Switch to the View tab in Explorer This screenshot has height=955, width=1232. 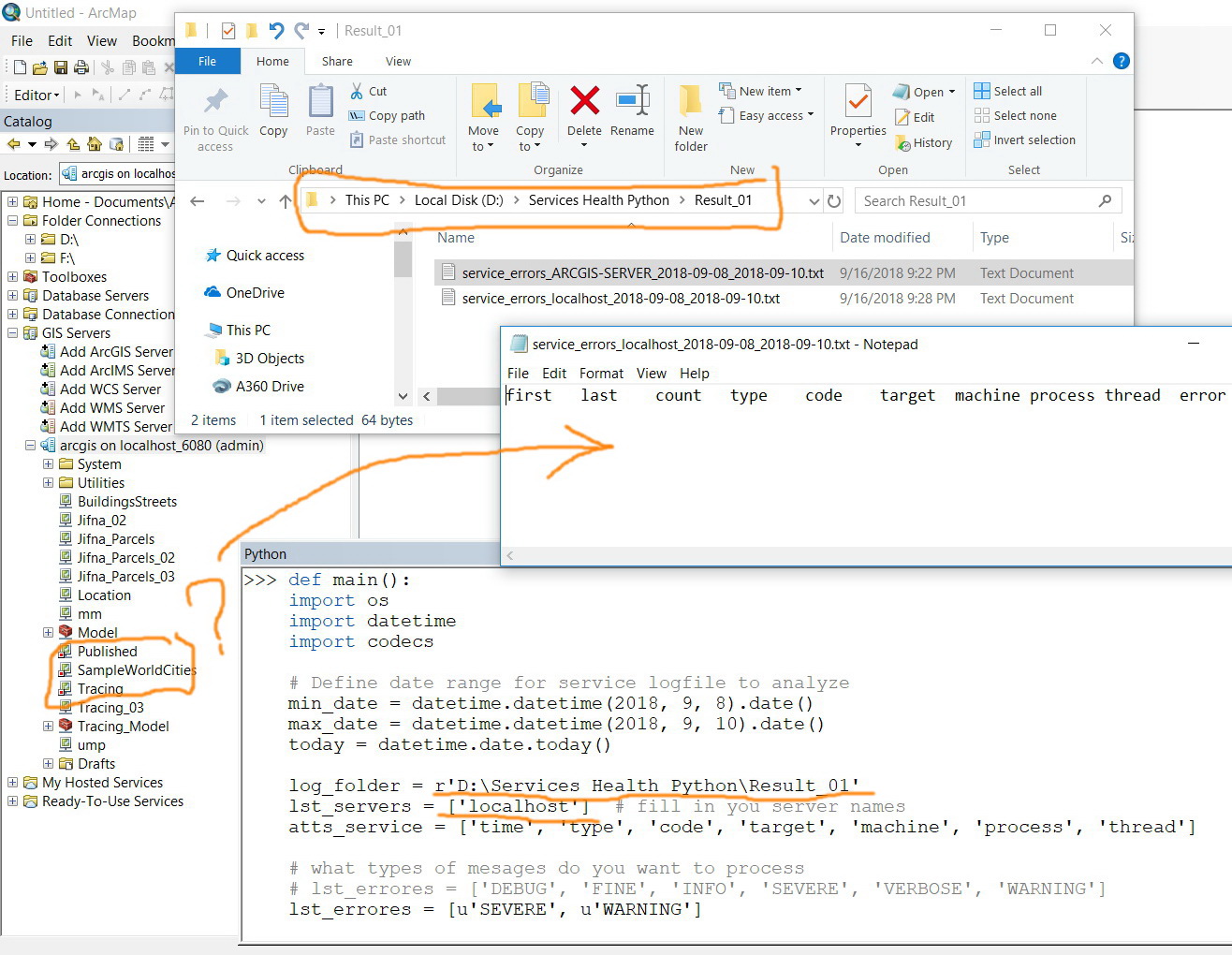(398, 61)
